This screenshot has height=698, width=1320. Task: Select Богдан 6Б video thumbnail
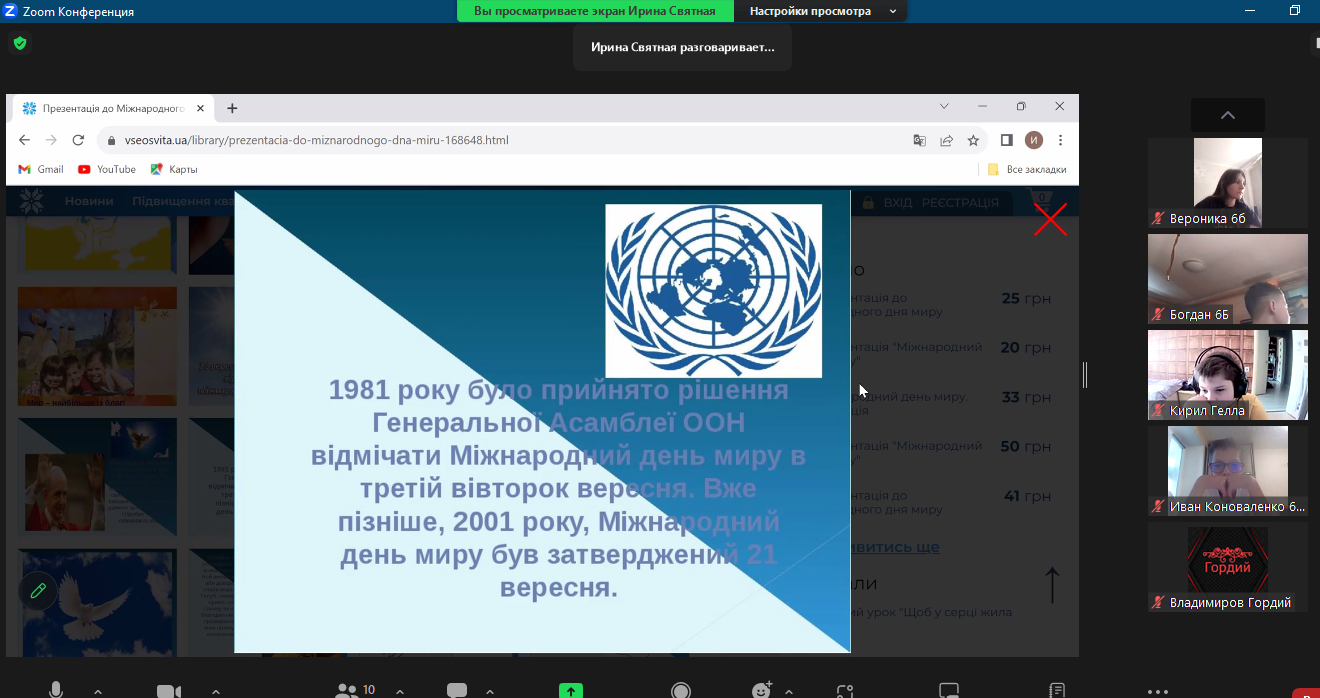coord(1228,279)
